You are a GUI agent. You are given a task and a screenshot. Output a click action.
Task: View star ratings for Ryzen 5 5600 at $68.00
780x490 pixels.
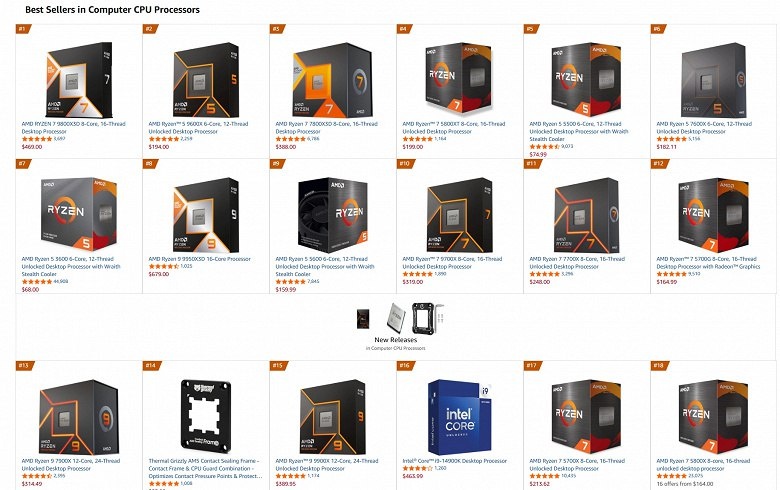tap(37, 282)
